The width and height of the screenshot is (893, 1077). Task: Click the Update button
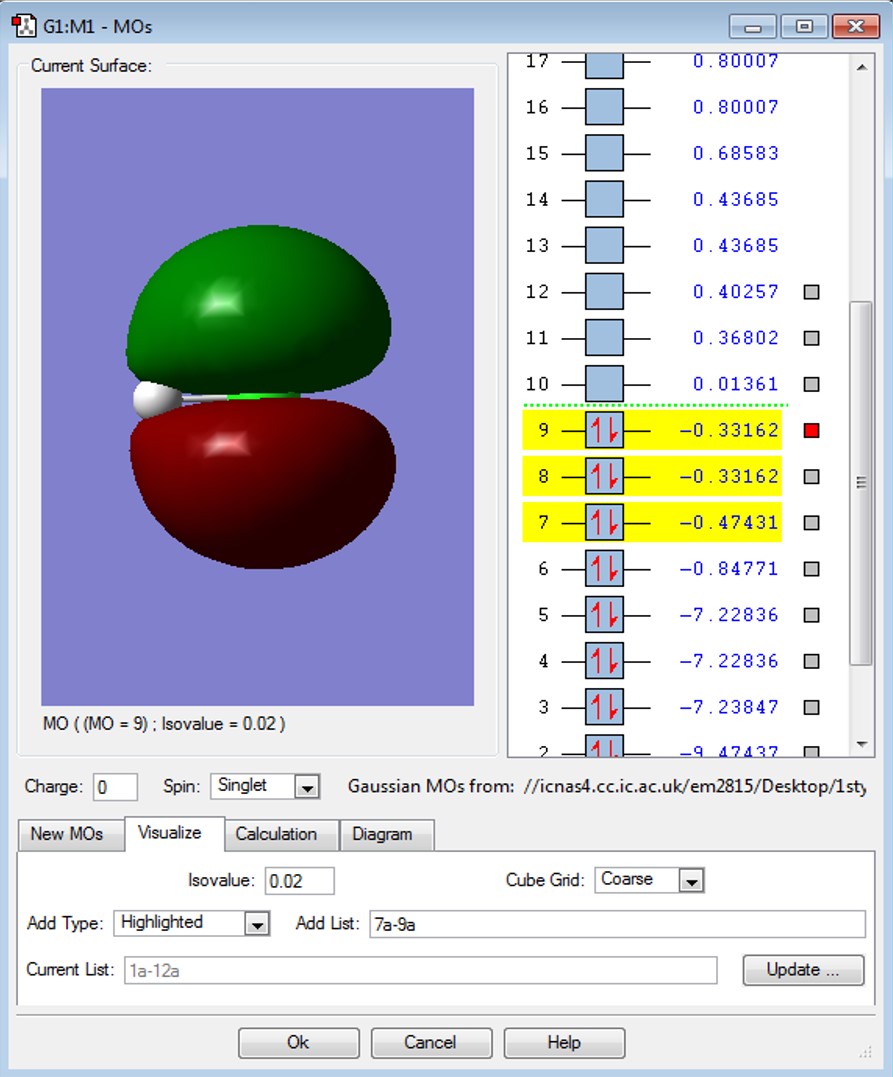tap(803, 970)
